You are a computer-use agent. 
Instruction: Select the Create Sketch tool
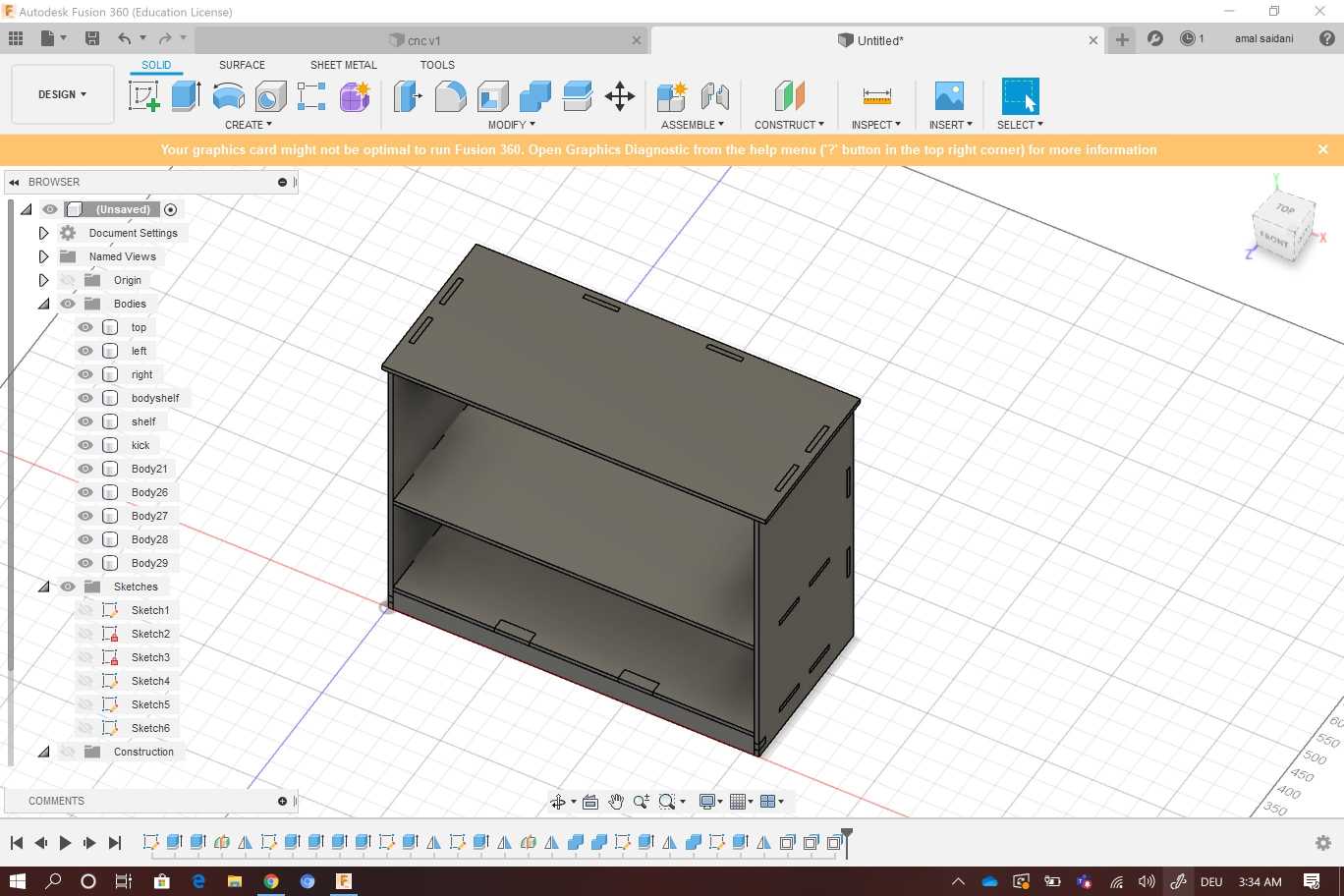click(143, 96)
